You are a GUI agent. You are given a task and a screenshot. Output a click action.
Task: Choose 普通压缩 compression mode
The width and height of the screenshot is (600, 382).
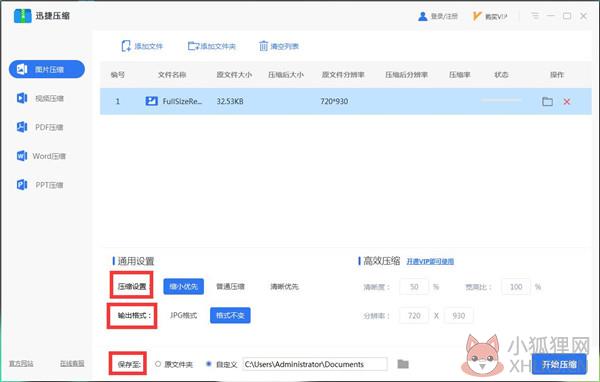pos(230,286)
